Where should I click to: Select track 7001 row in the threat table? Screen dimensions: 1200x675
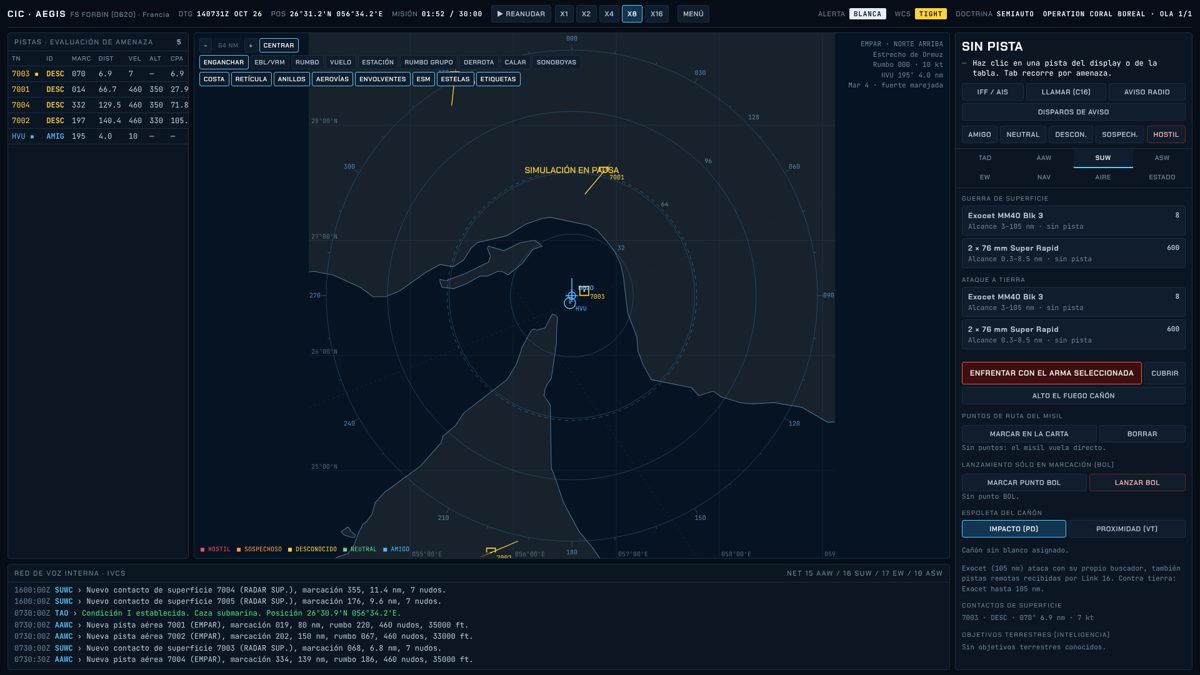pos(98,89)
